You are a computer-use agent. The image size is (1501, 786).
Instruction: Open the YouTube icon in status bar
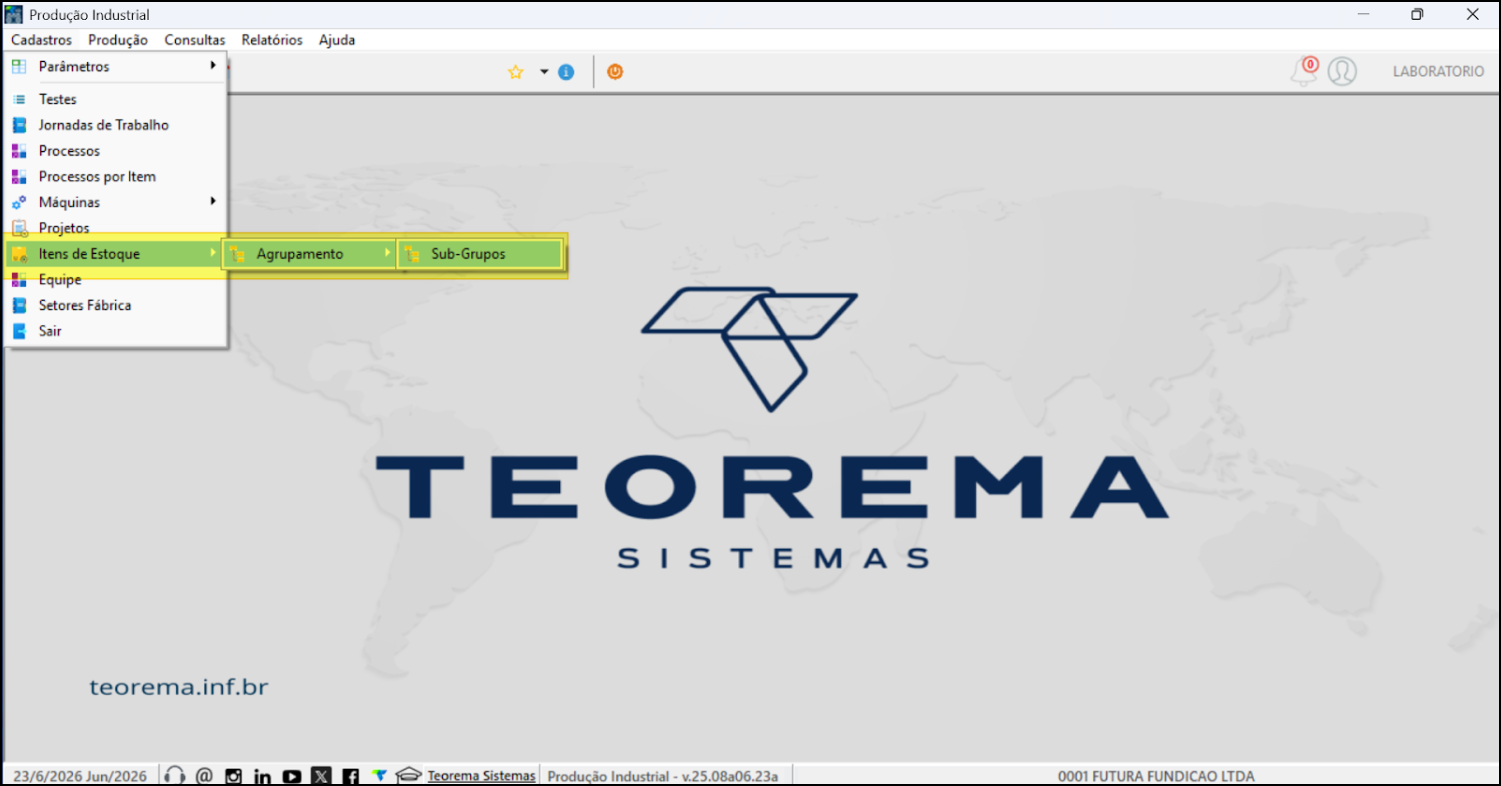[292, 776]
